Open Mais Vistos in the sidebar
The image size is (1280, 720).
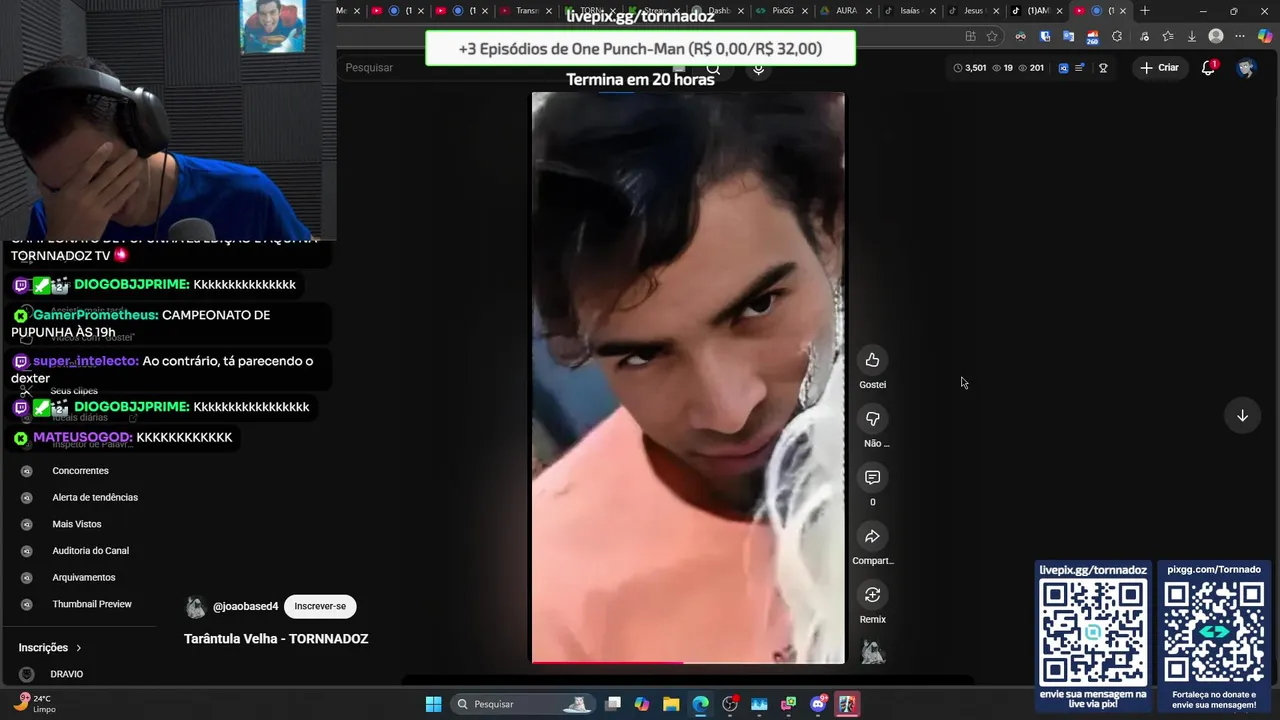[x=77, y=524]
